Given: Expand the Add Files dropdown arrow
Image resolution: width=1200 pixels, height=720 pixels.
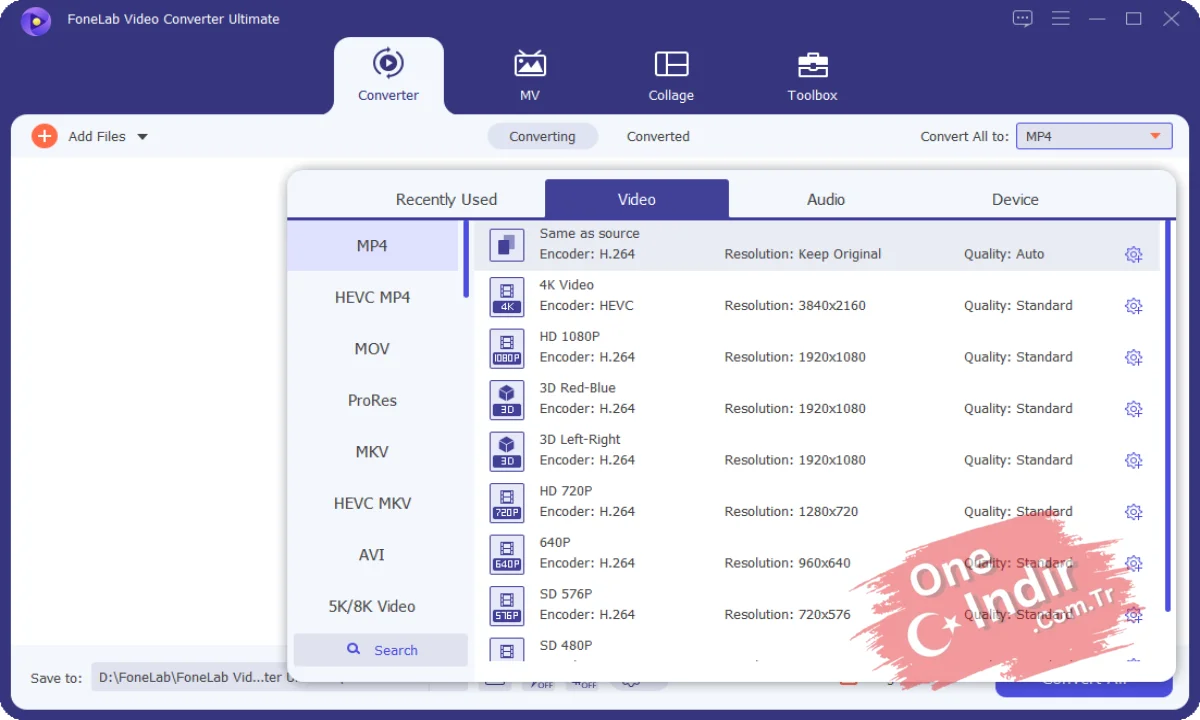Looking at the screenshot, I should [142, 137].
